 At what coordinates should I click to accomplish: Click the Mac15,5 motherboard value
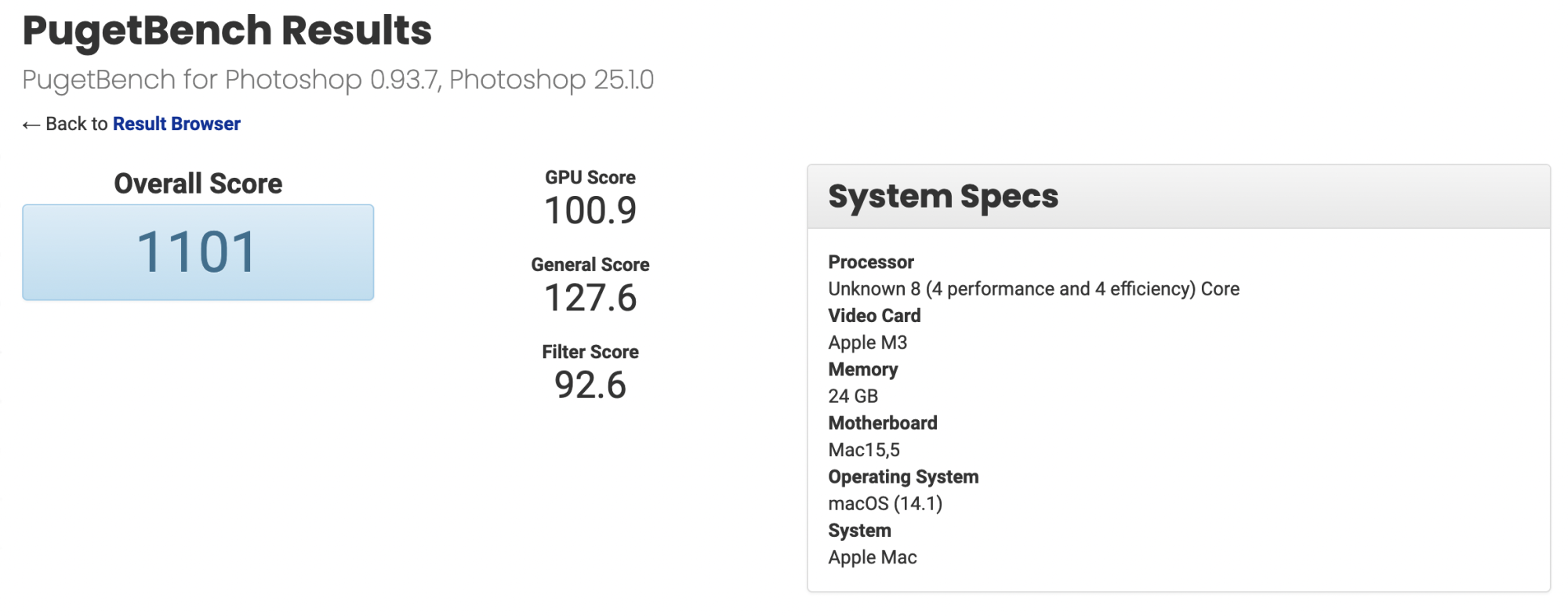pyautogui.click(x=864, y=450)
